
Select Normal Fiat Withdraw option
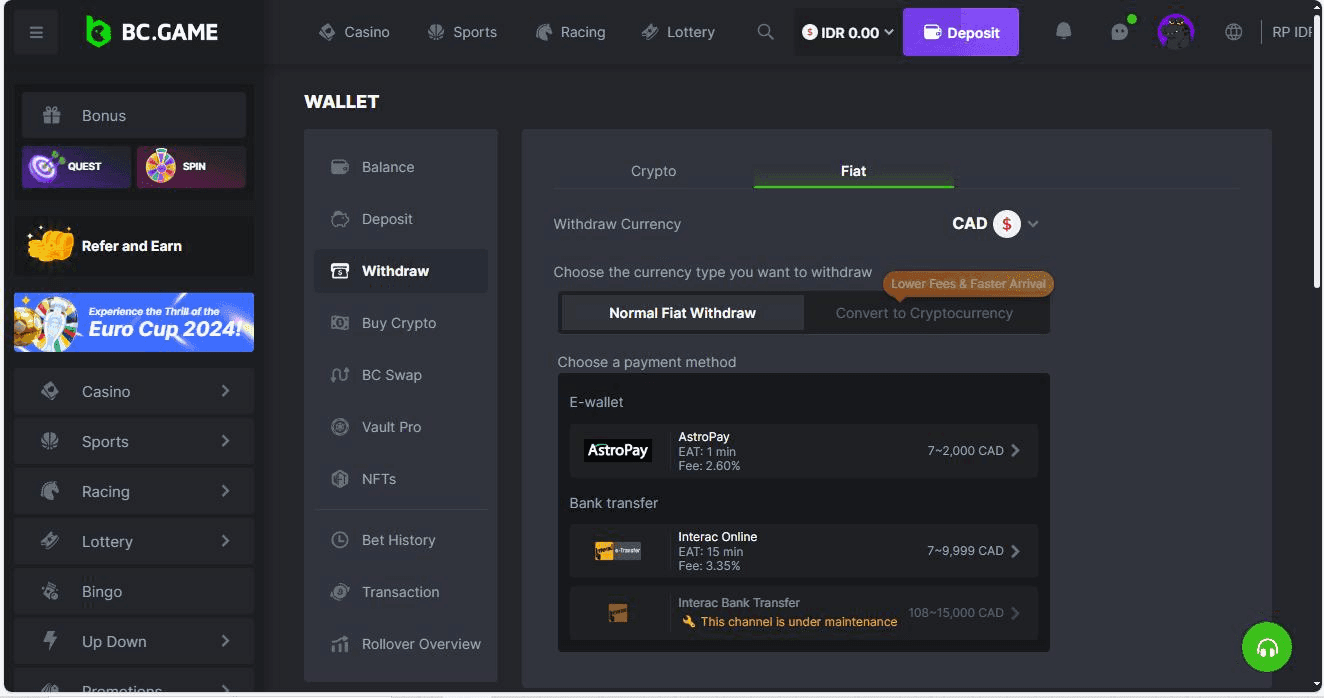pos(682,313)
